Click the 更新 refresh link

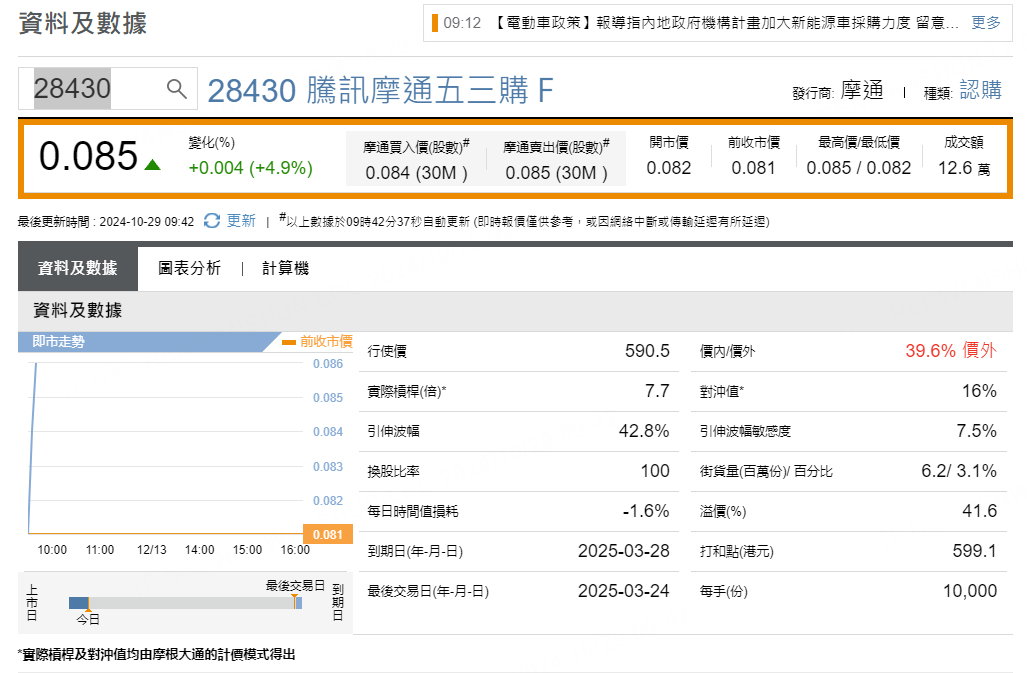(x=241, y=221)
